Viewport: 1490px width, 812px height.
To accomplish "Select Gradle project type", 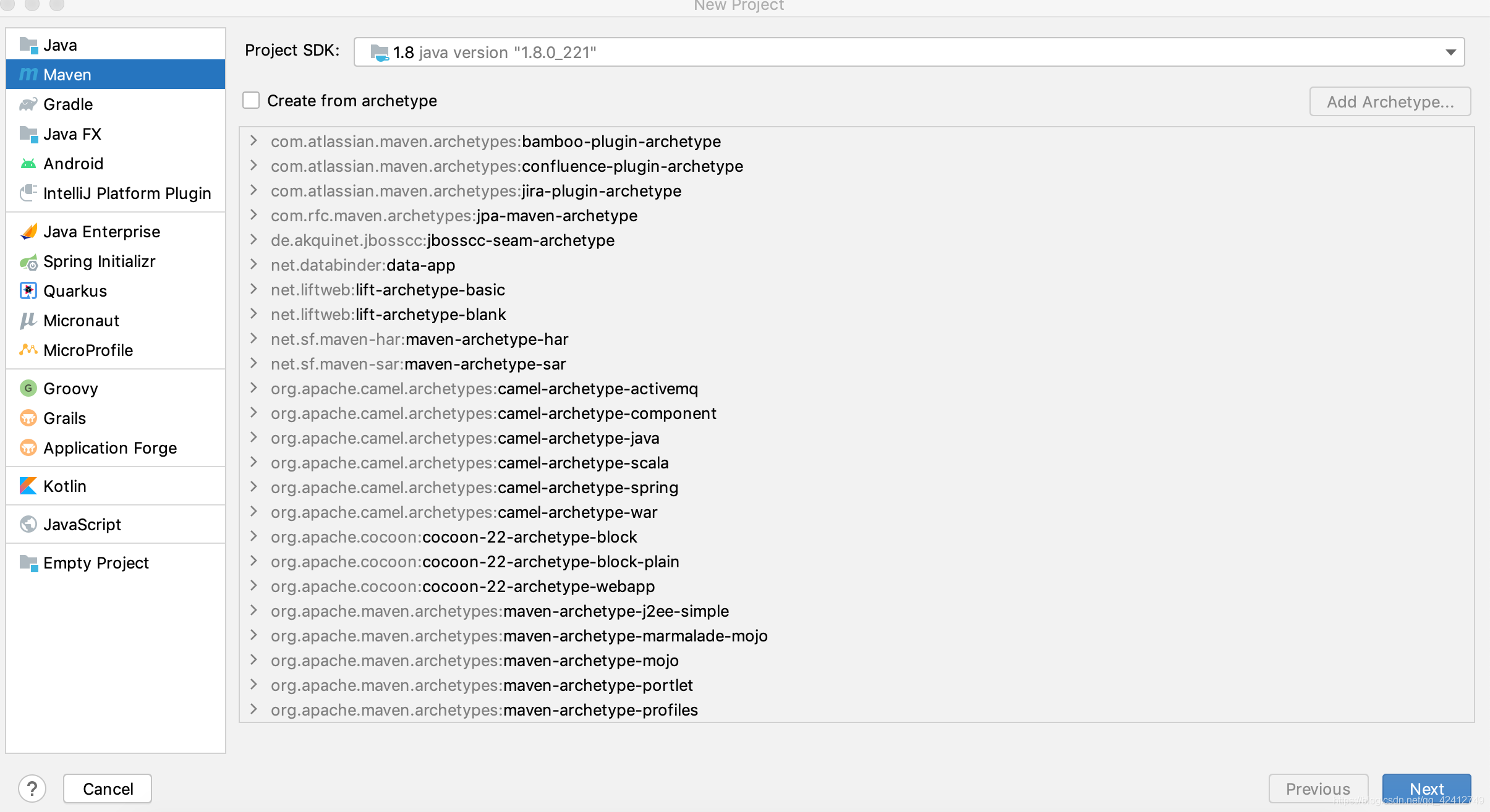I will tap(116, 104).
